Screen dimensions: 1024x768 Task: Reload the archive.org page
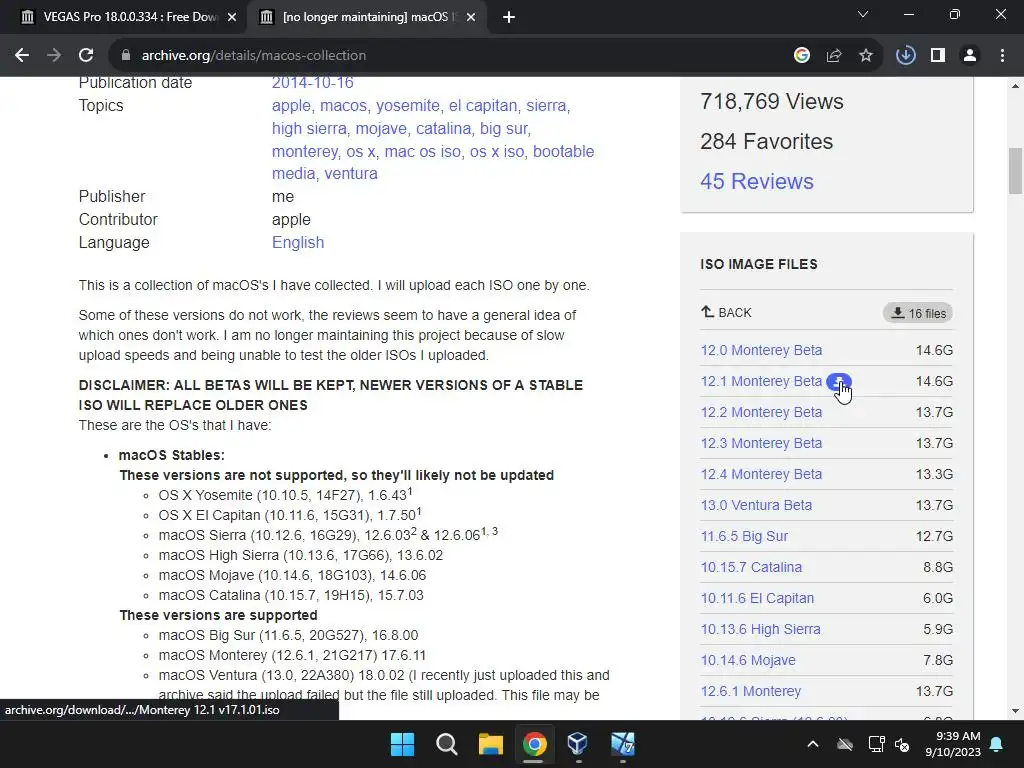pyautogui.click(x=86, y=56)
